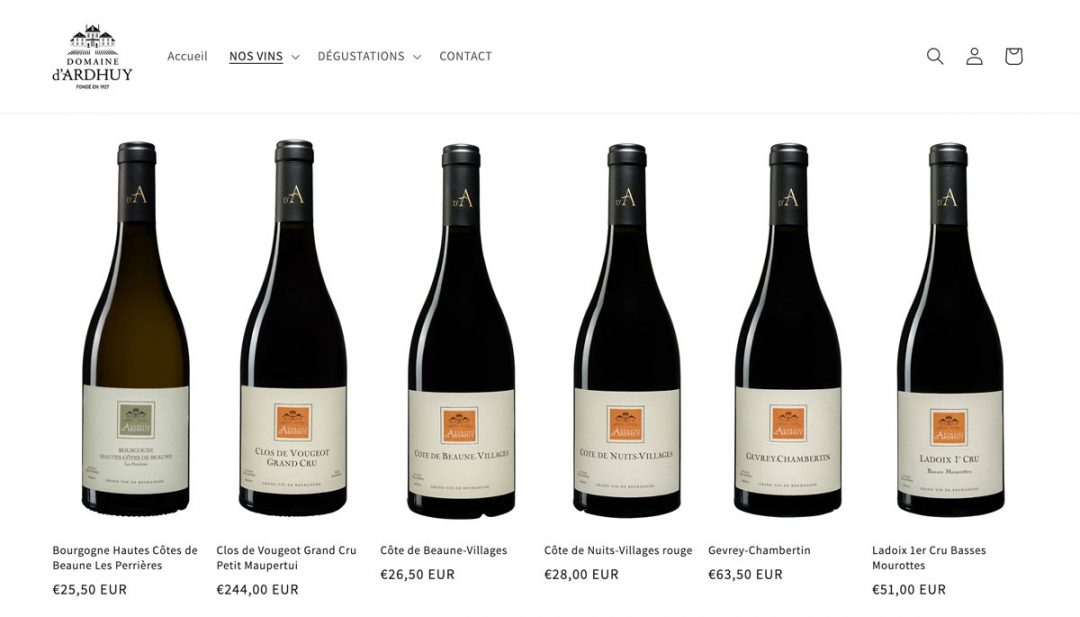Select the Ladoix 1er Cru bottle image
The width and height of the screenshot is (1080, 617).
(950, 331)
